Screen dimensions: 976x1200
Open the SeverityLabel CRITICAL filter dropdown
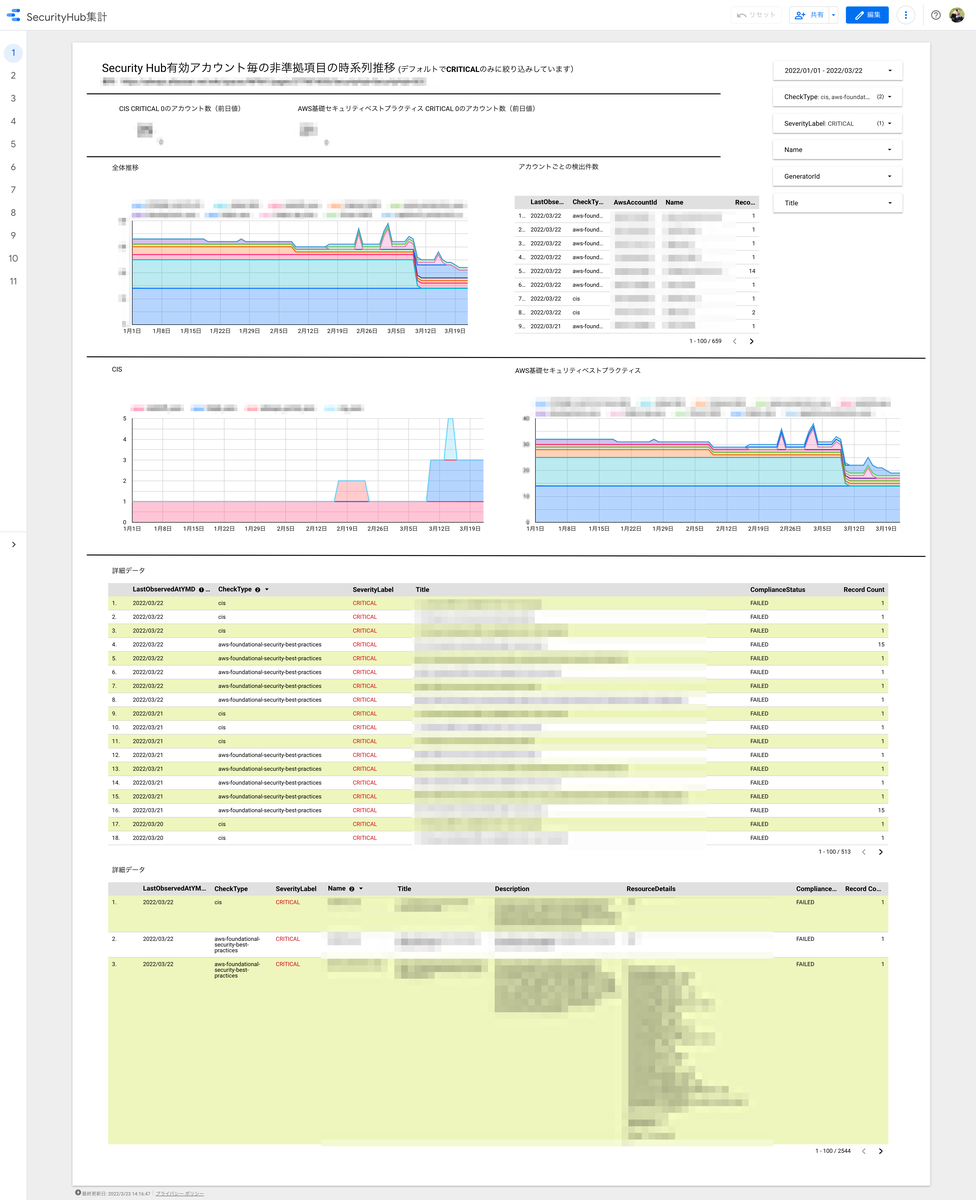point(838,123)
